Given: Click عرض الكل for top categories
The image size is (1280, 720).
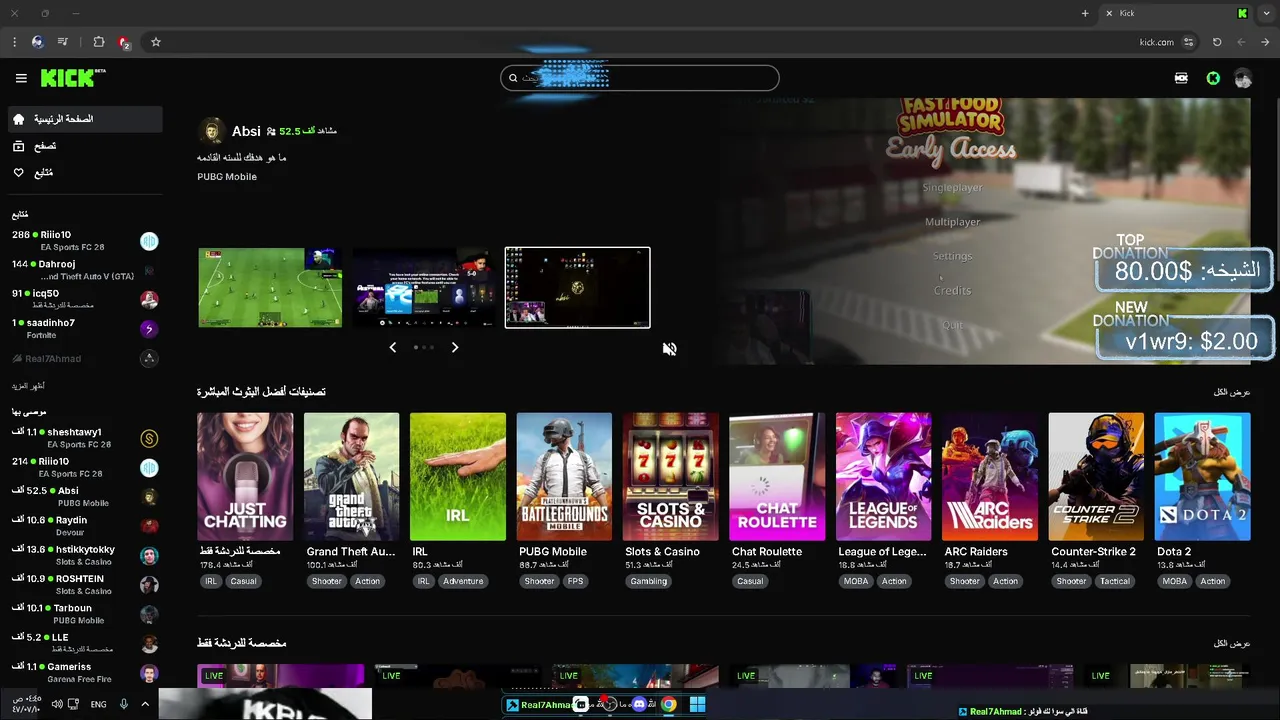Looking at the screenshot, I should [1232, 392].
